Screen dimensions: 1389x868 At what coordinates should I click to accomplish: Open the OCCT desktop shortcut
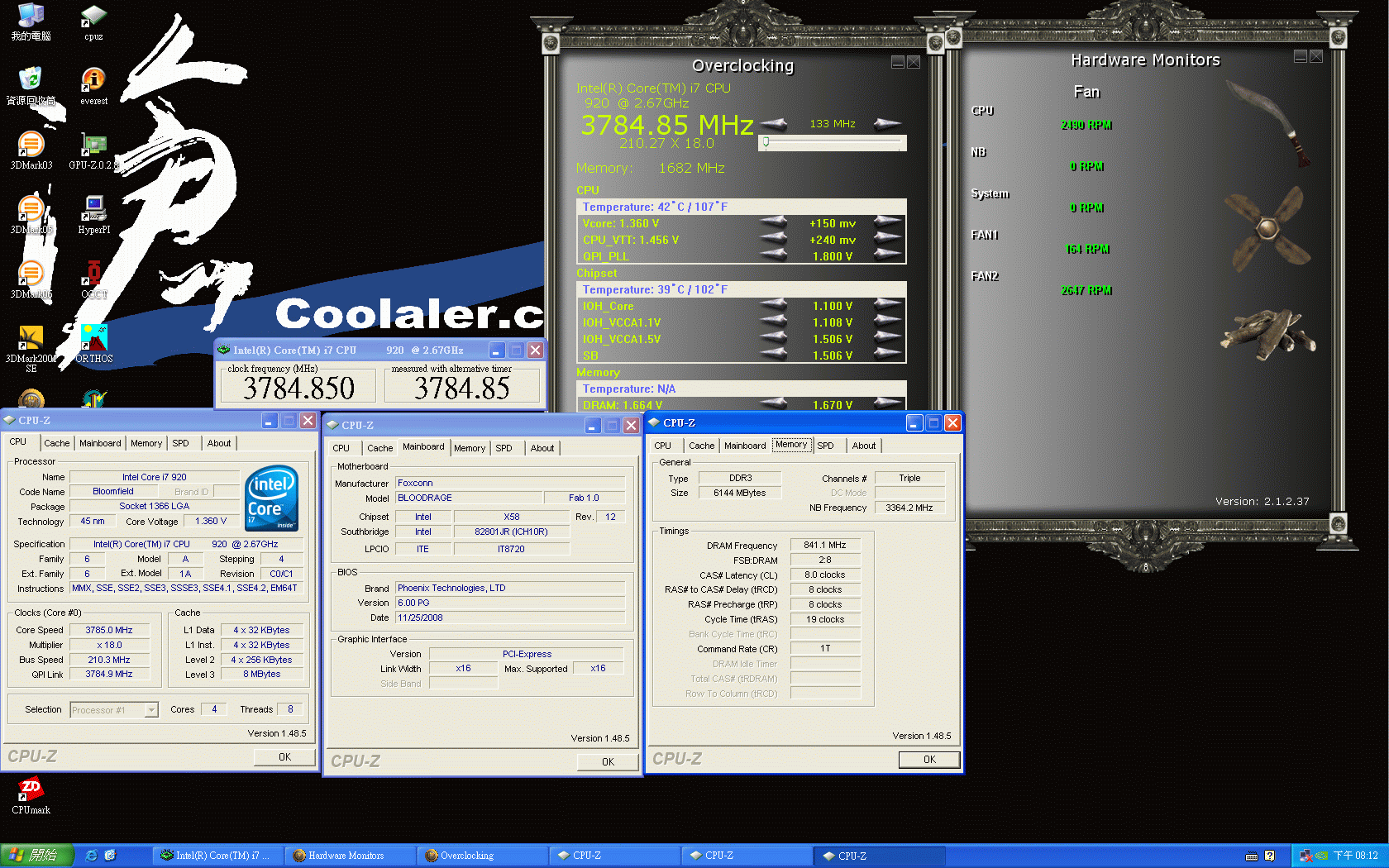tap(93, 279)
